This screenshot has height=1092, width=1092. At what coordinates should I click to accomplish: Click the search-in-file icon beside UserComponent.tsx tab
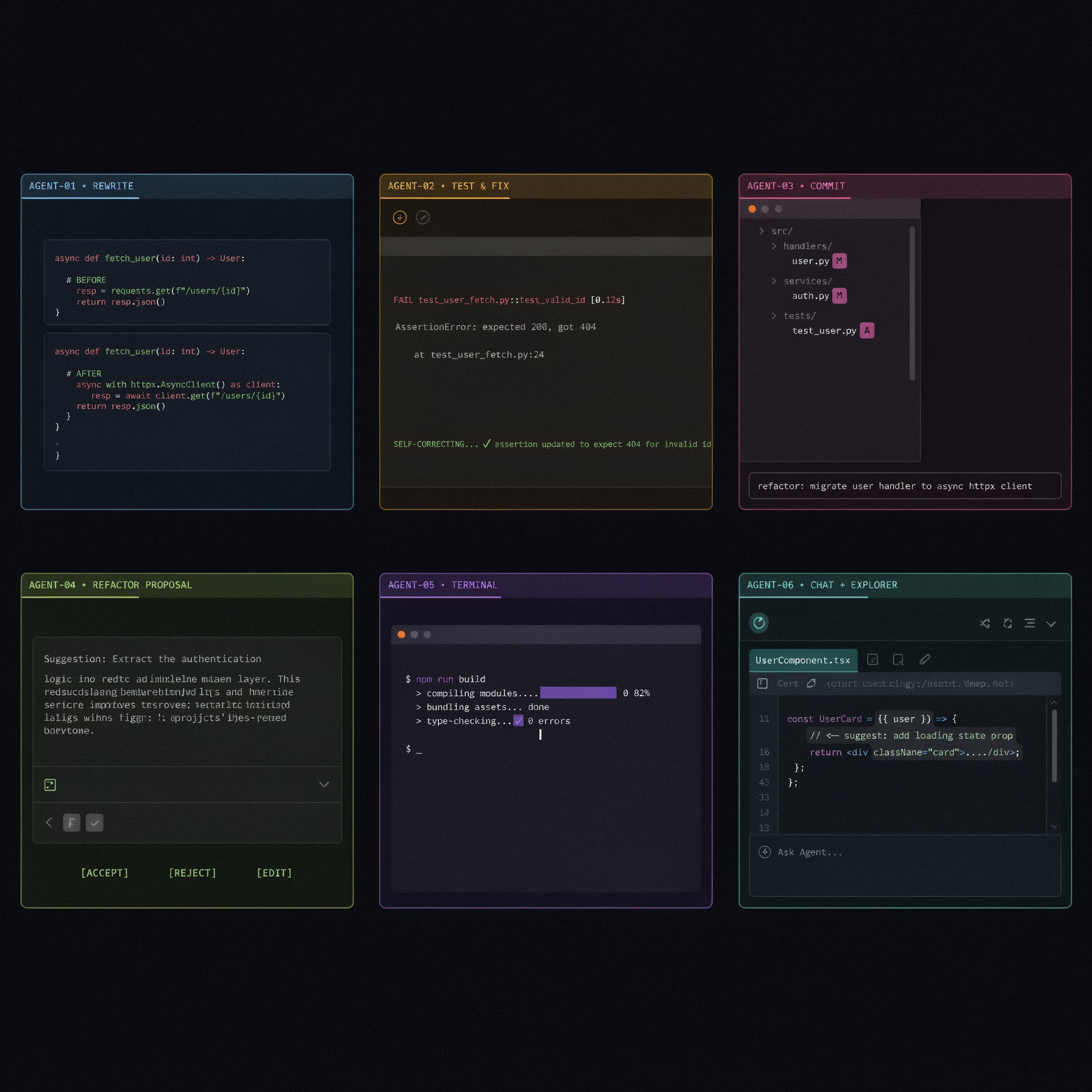(x=898, y=660)
